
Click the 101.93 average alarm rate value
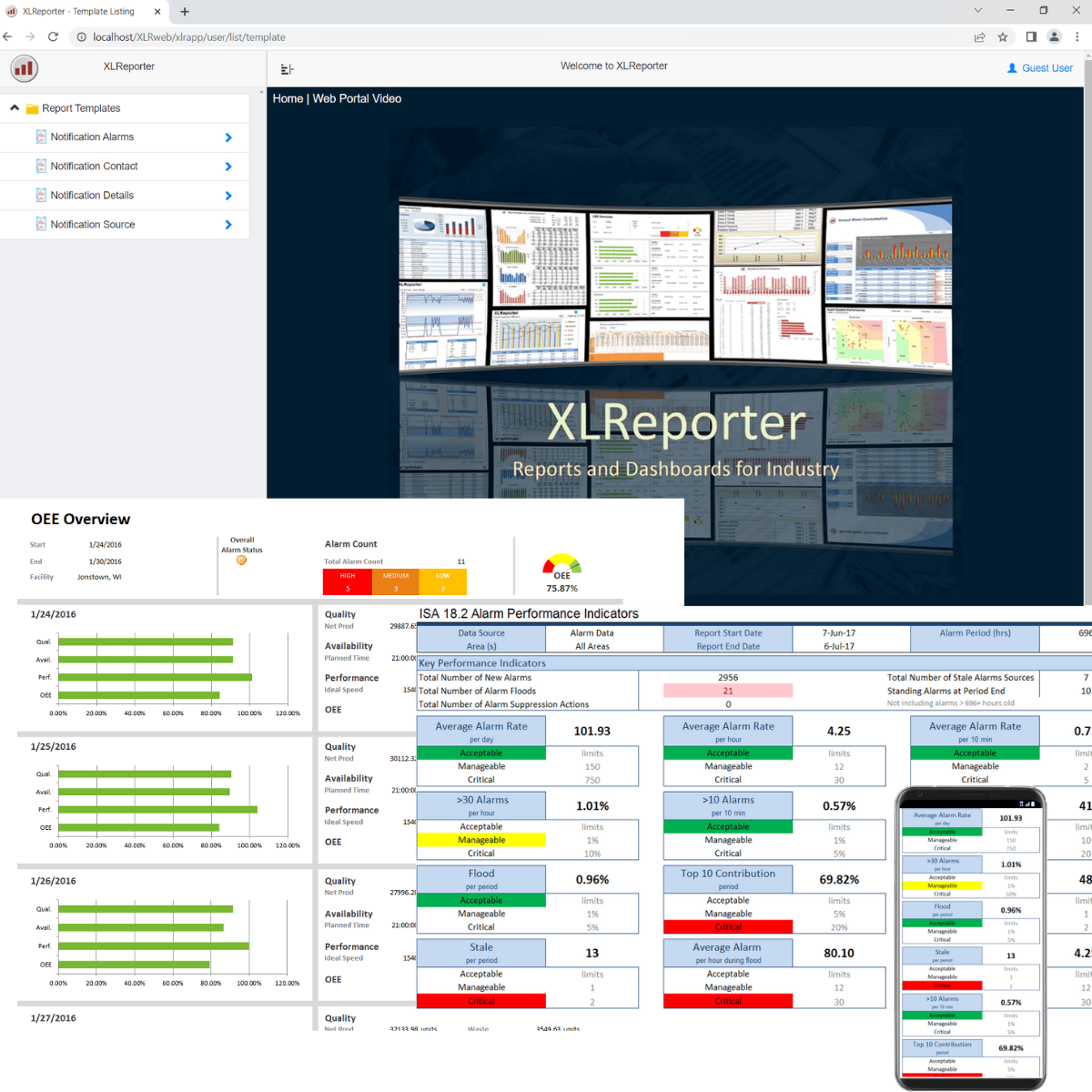coord(592,731)
